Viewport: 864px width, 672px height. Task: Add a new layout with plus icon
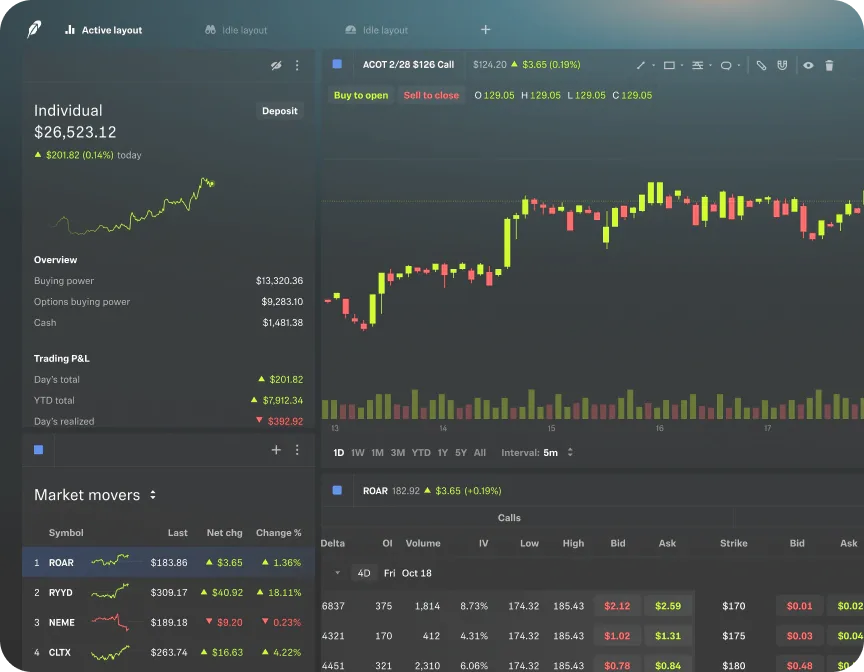click(485, 30)
